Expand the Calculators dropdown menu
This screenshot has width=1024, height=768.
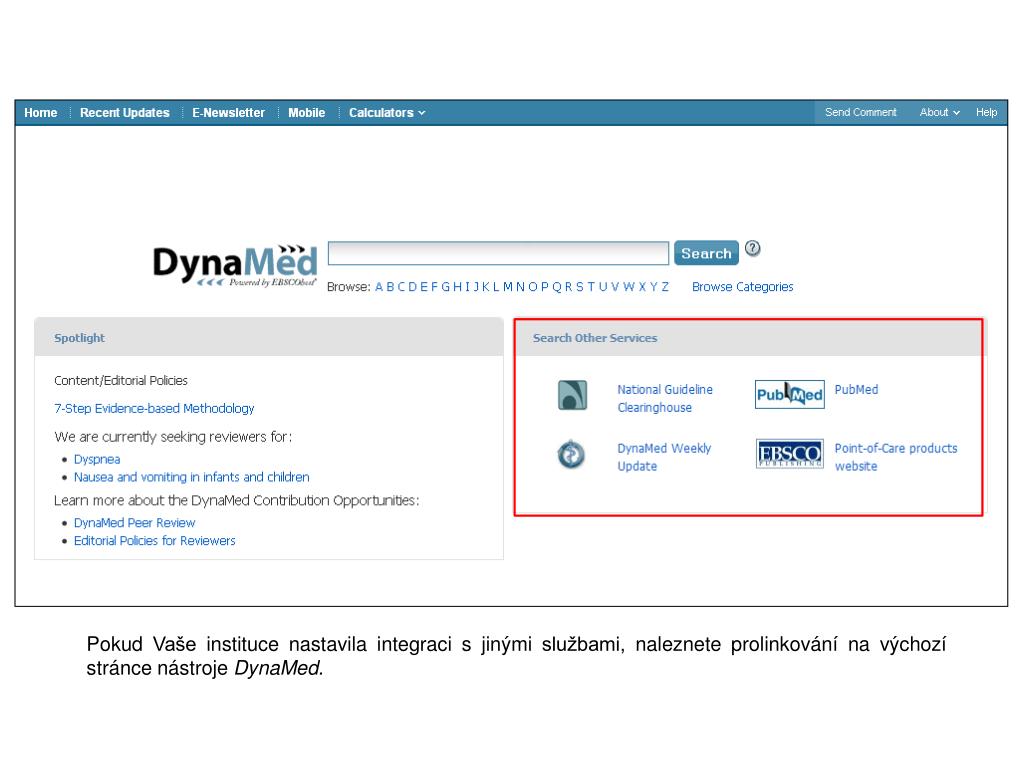pos(387,112)
